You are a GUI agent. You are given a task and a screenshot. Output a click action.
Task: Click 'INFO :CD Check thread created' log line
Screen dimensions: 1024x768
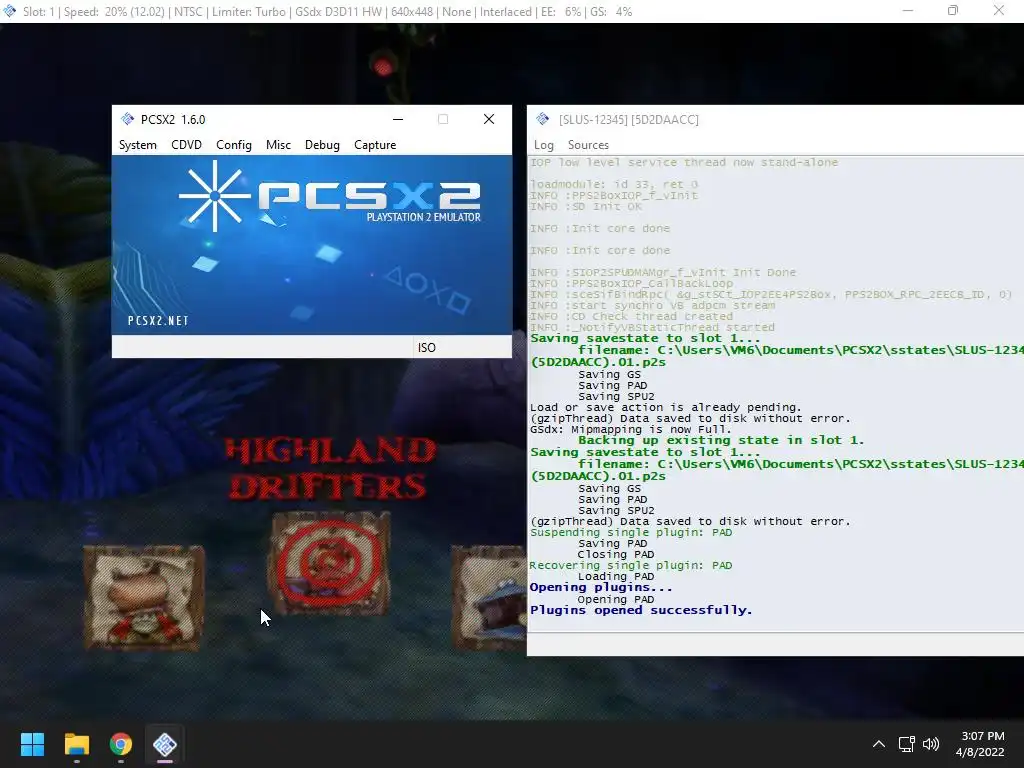pos(631,316)
